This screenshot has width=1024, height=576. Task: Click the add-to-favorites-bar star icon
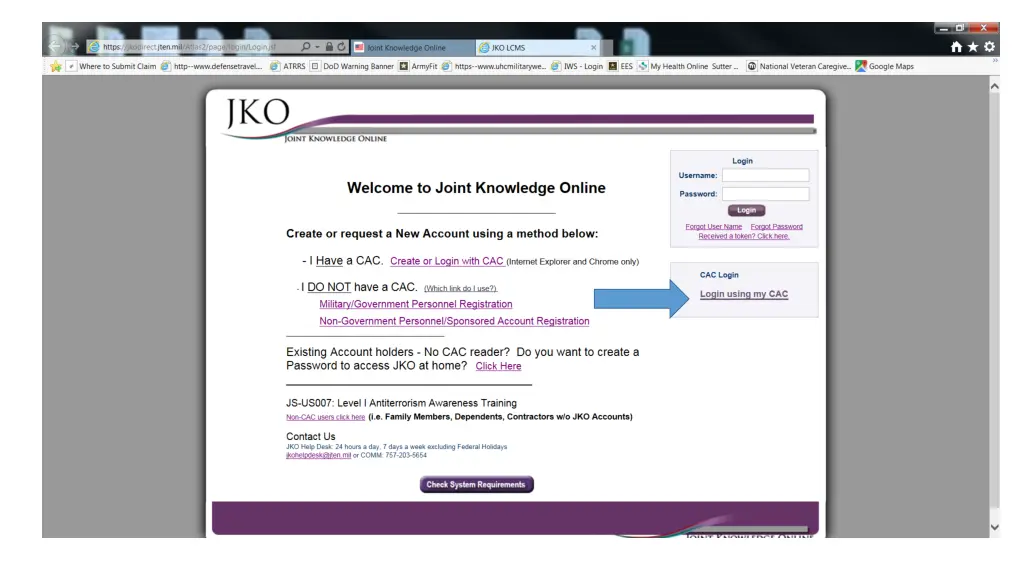click(x=56, y=66)
